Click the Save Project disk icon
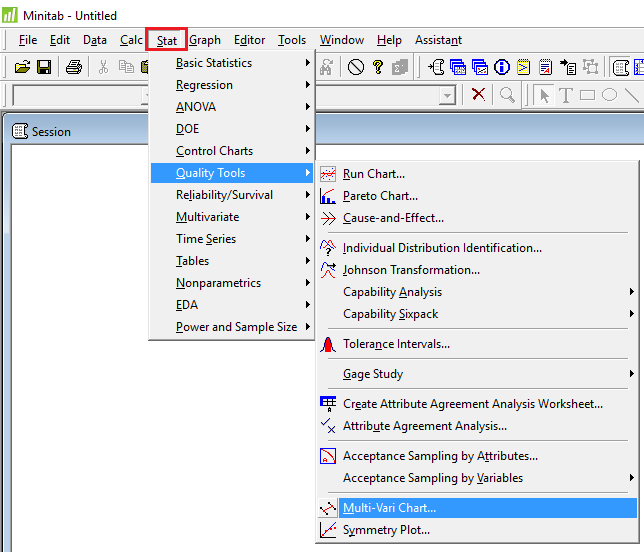Image resolution: width=644 pixels, height=552 pixels. click(44, 67)
